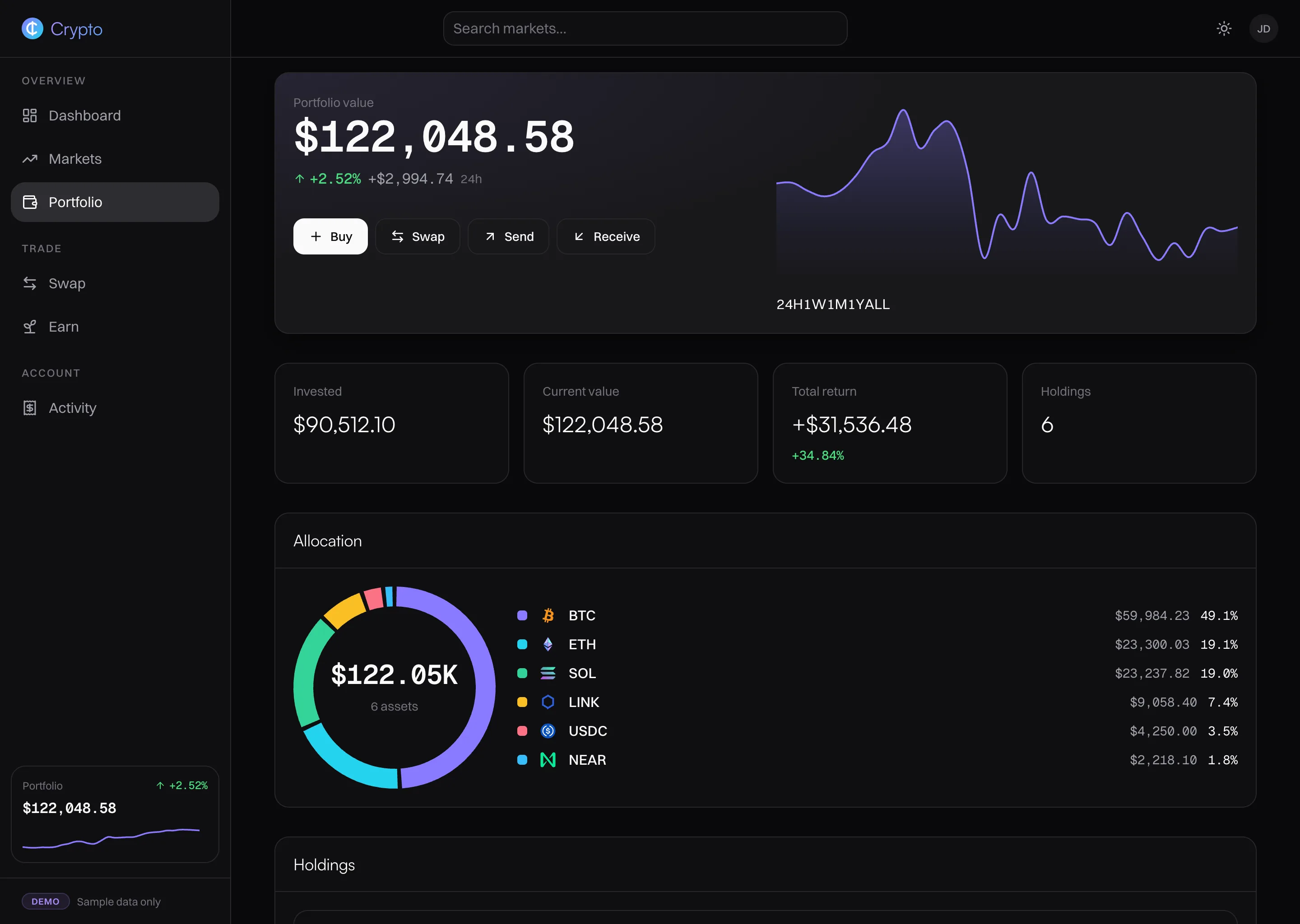The height and width of the screenshot is (924, 1300).
Task: Click the Markets trending-line icon
Action: point(30,159)
